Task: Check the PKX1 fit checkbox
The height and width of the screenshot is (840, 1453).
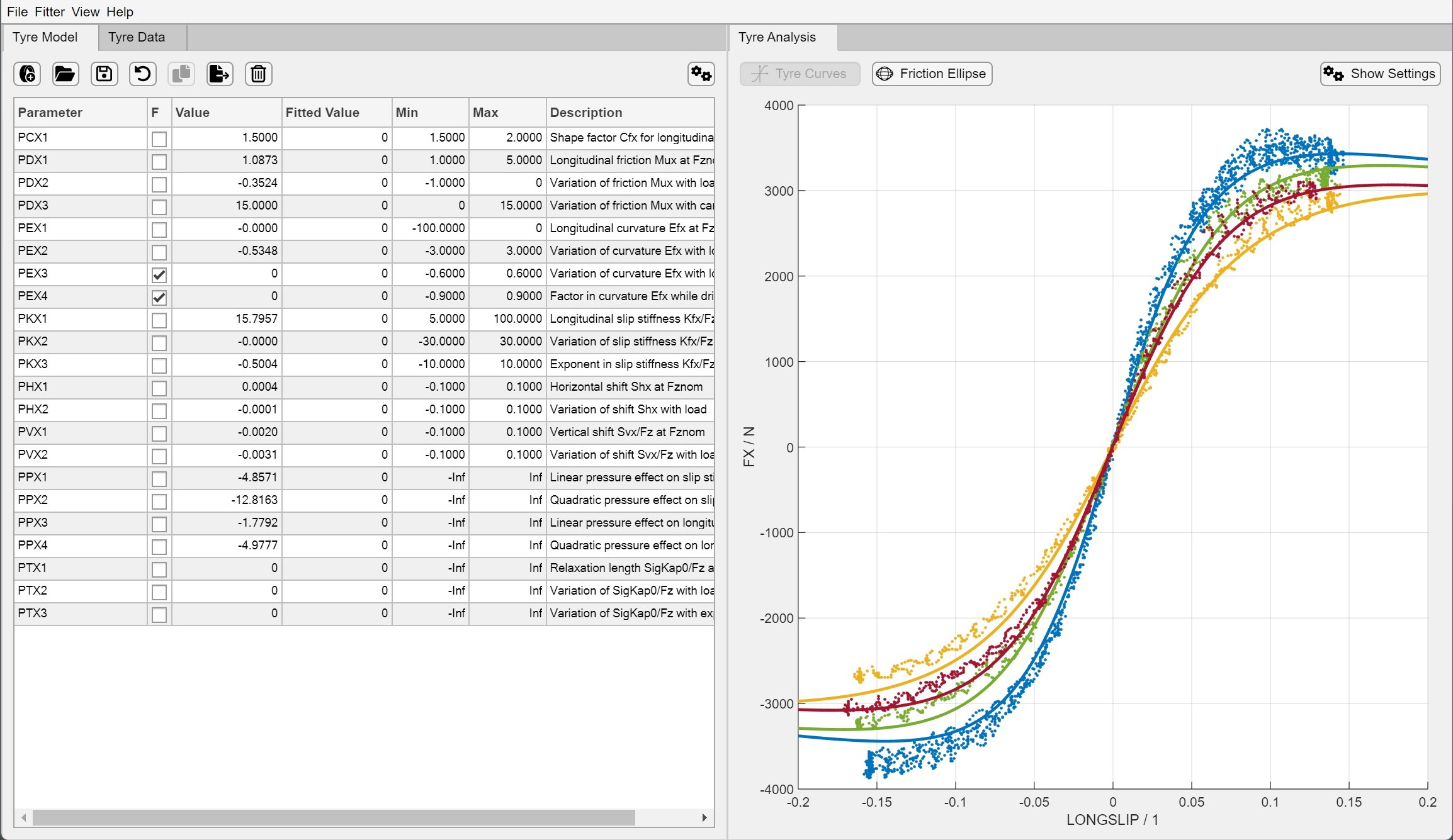Action: pyautogui.click(x=159, y=320)
